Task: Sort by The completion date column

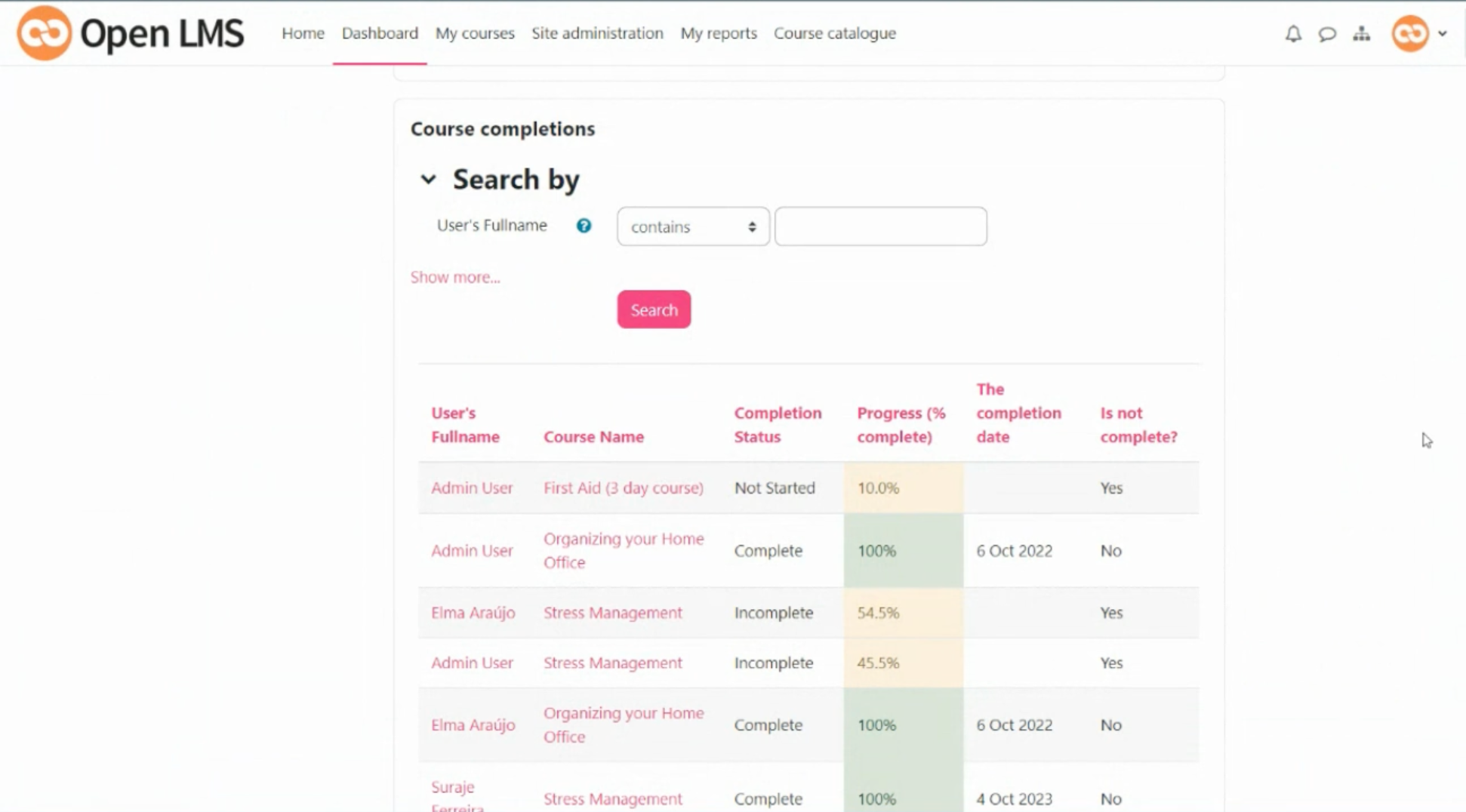Action: click(1018, 413)
